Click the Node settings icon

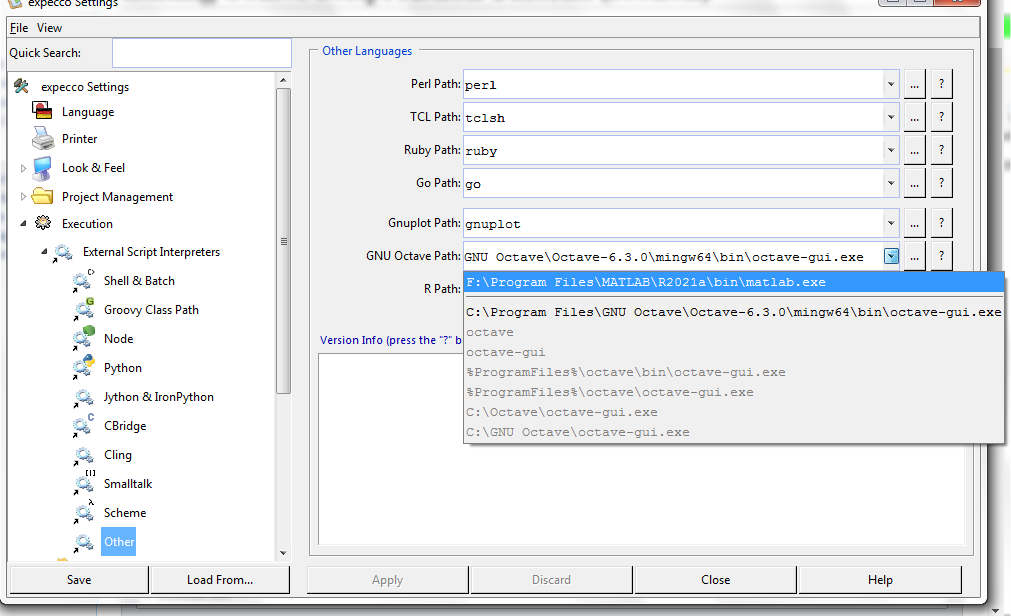coord(84,339)
